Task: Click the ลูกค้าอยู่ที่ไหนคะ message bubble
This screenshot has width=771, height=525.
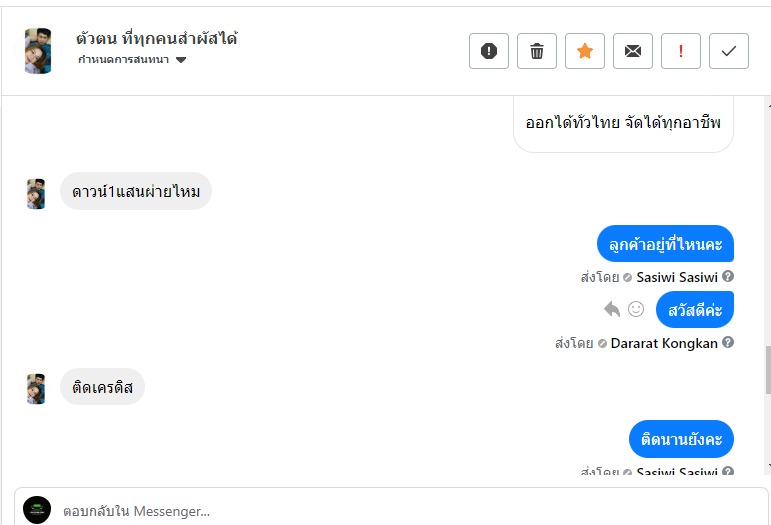Action: coord(665,244)
